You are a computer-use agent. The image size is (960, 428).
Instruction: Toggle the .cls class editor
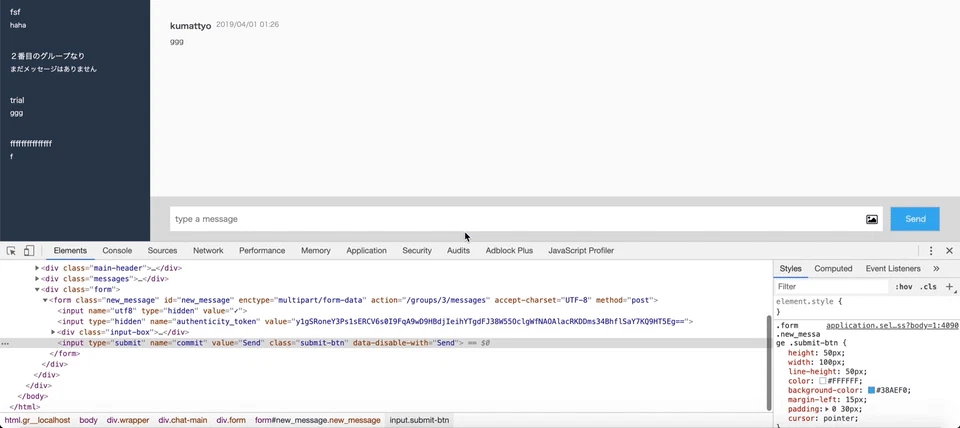coord(928,287)
